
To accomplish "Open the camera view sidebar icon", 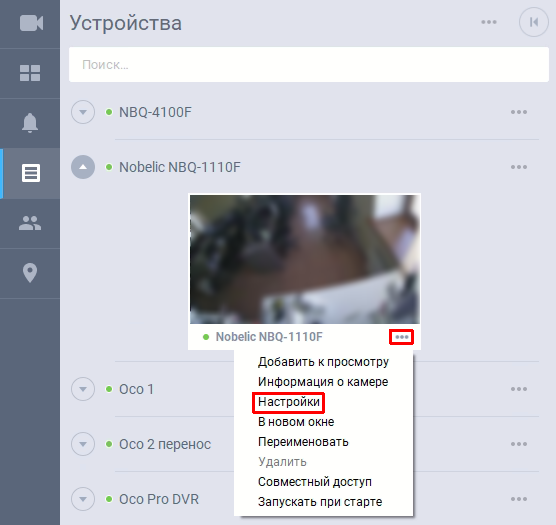I will [31, 23].
